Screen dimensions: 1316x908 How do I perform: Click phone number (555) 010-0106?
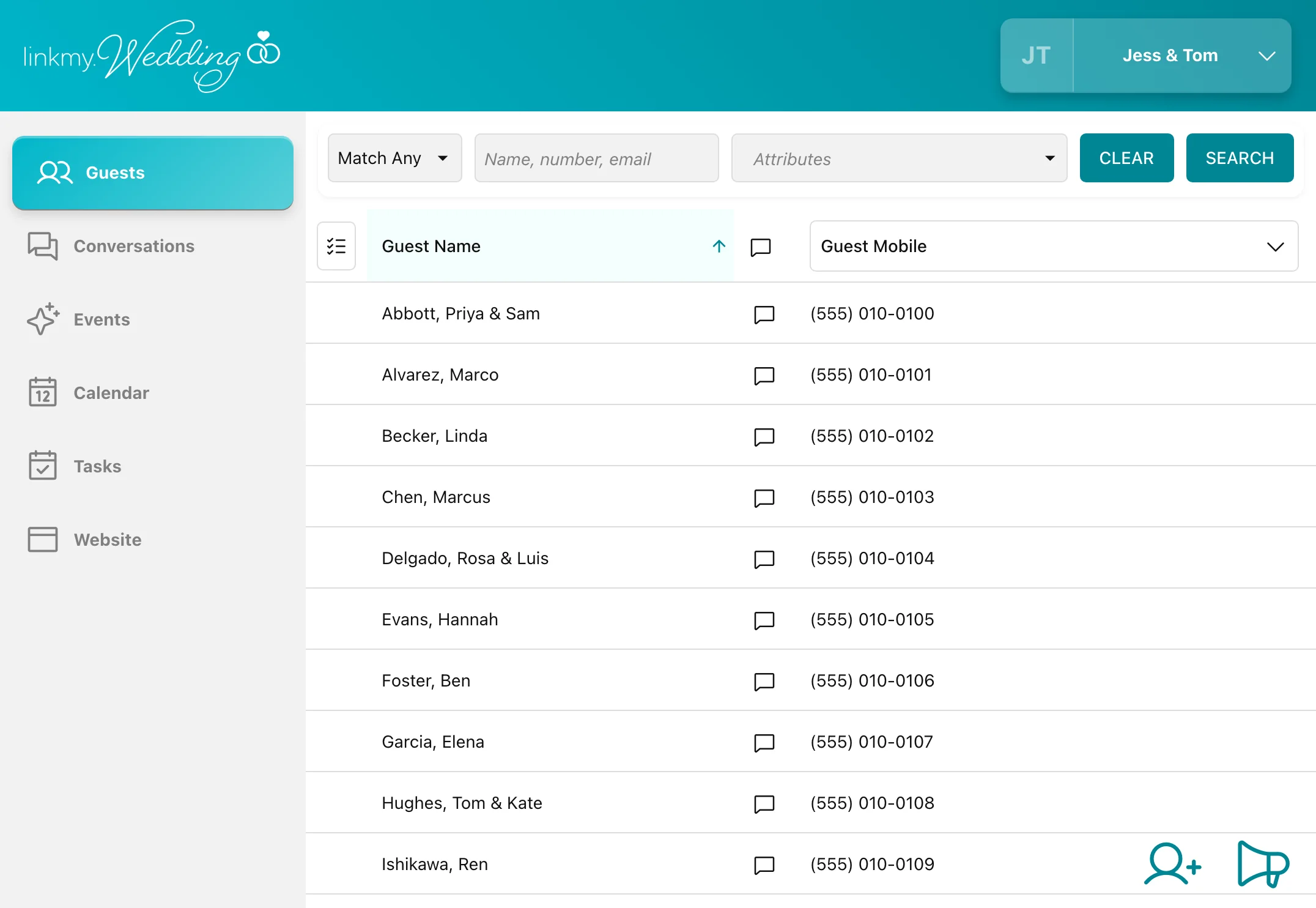pos(873,680)
